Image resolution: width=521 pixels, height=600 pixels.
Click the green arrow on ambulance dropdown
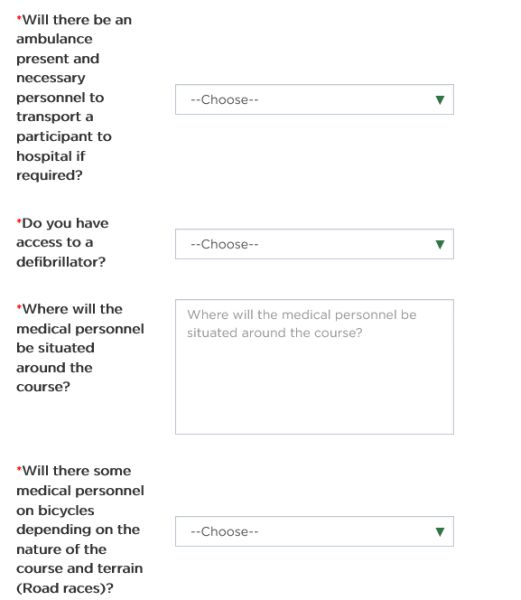440,100
